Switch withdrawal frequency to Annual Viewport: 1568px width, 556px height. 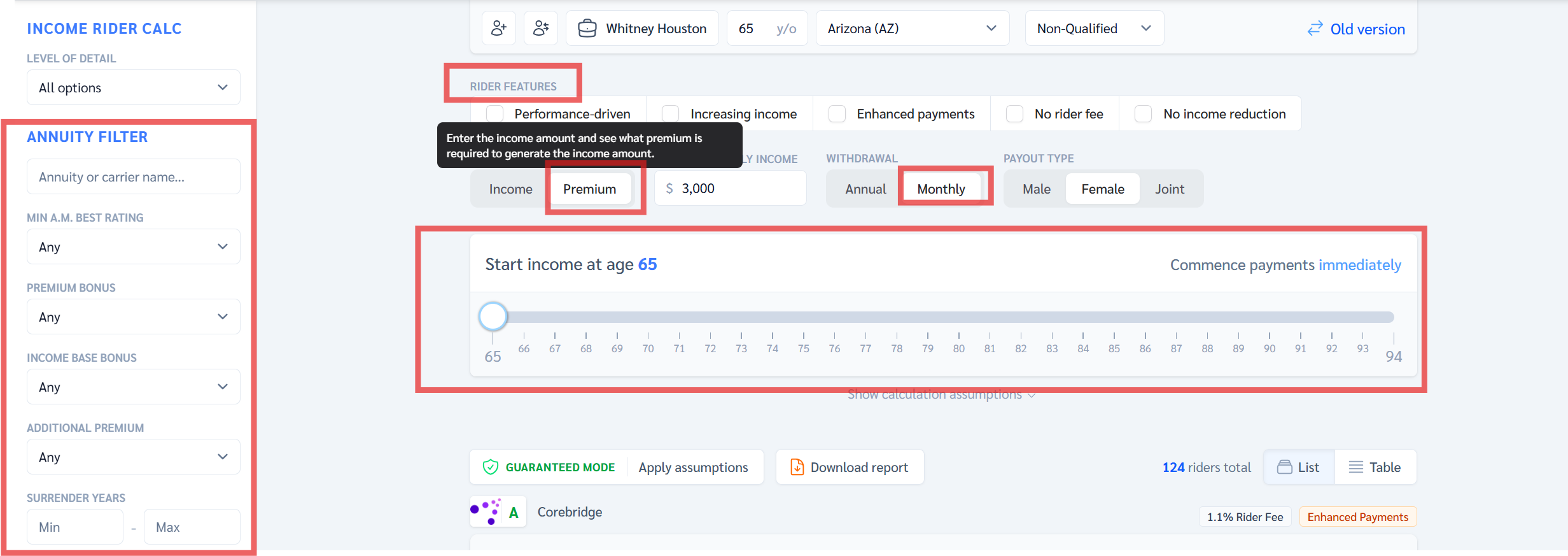[x=865, y=189]
